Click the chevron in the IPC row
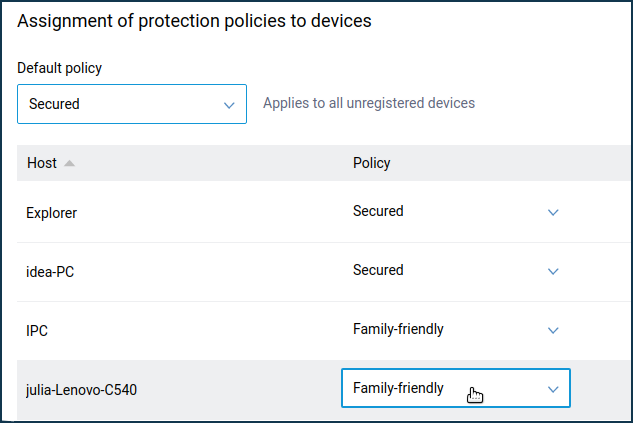The width and height of the screenshot is (633, 423). pos(553,330)
